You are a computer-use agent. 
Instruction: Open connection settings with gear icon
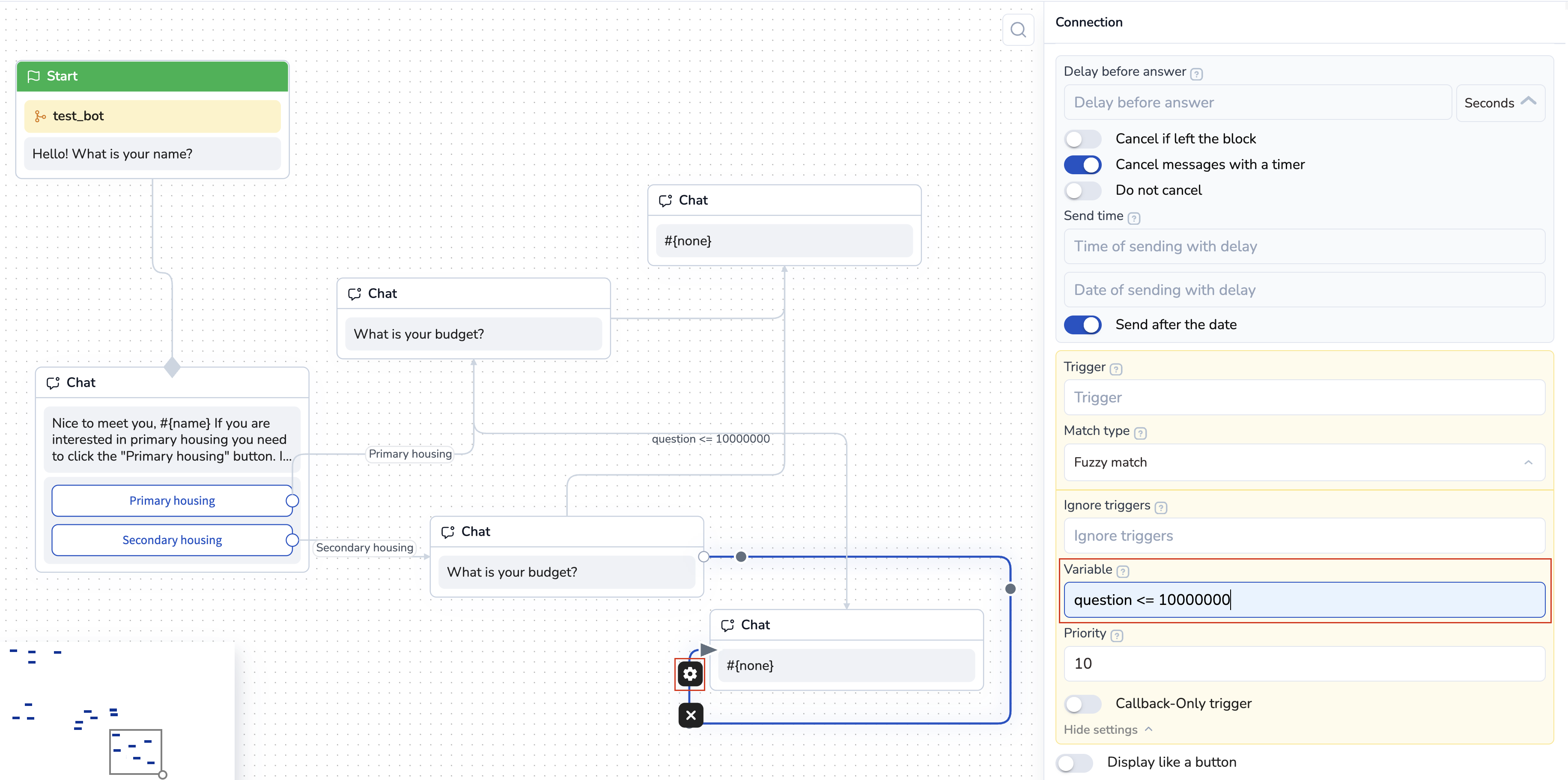690,673
